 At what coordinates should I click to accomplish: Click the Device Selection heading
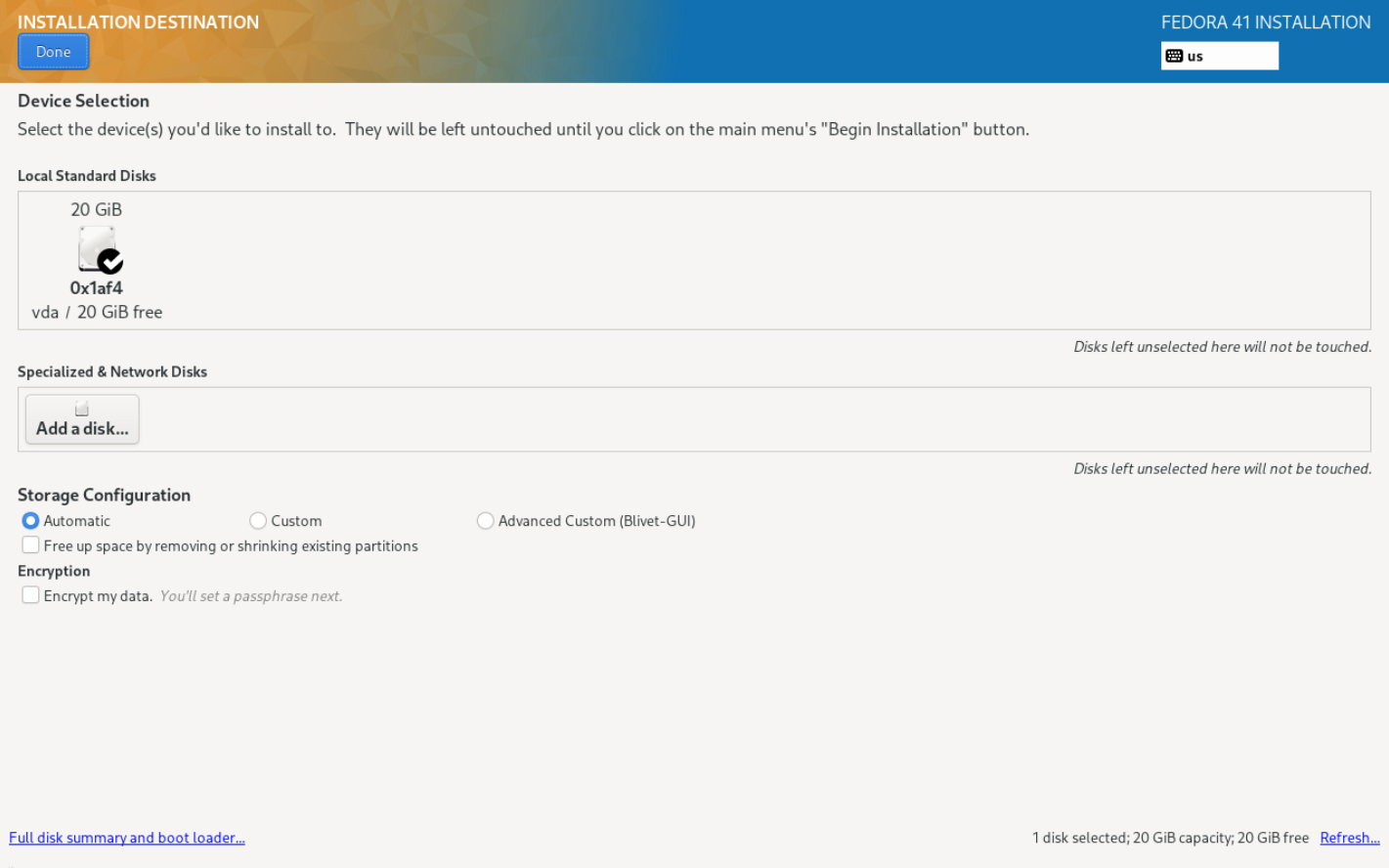83,101
